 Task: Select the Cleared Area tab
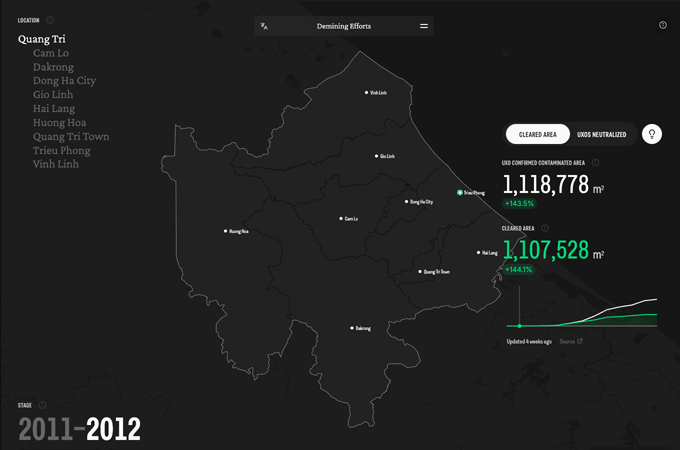tap(538, 134)
